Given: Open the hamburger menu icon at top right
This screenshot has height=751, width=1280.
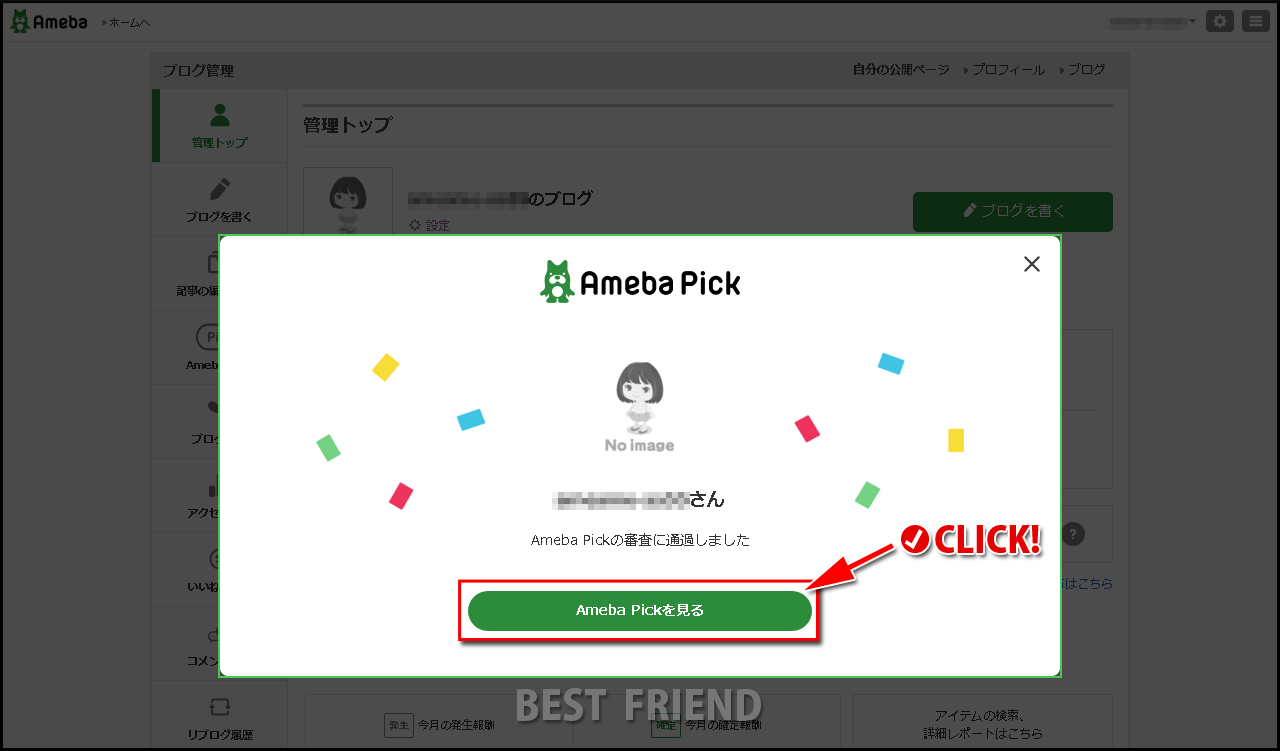Looking at the screenshot, I should coord(1255,21).
